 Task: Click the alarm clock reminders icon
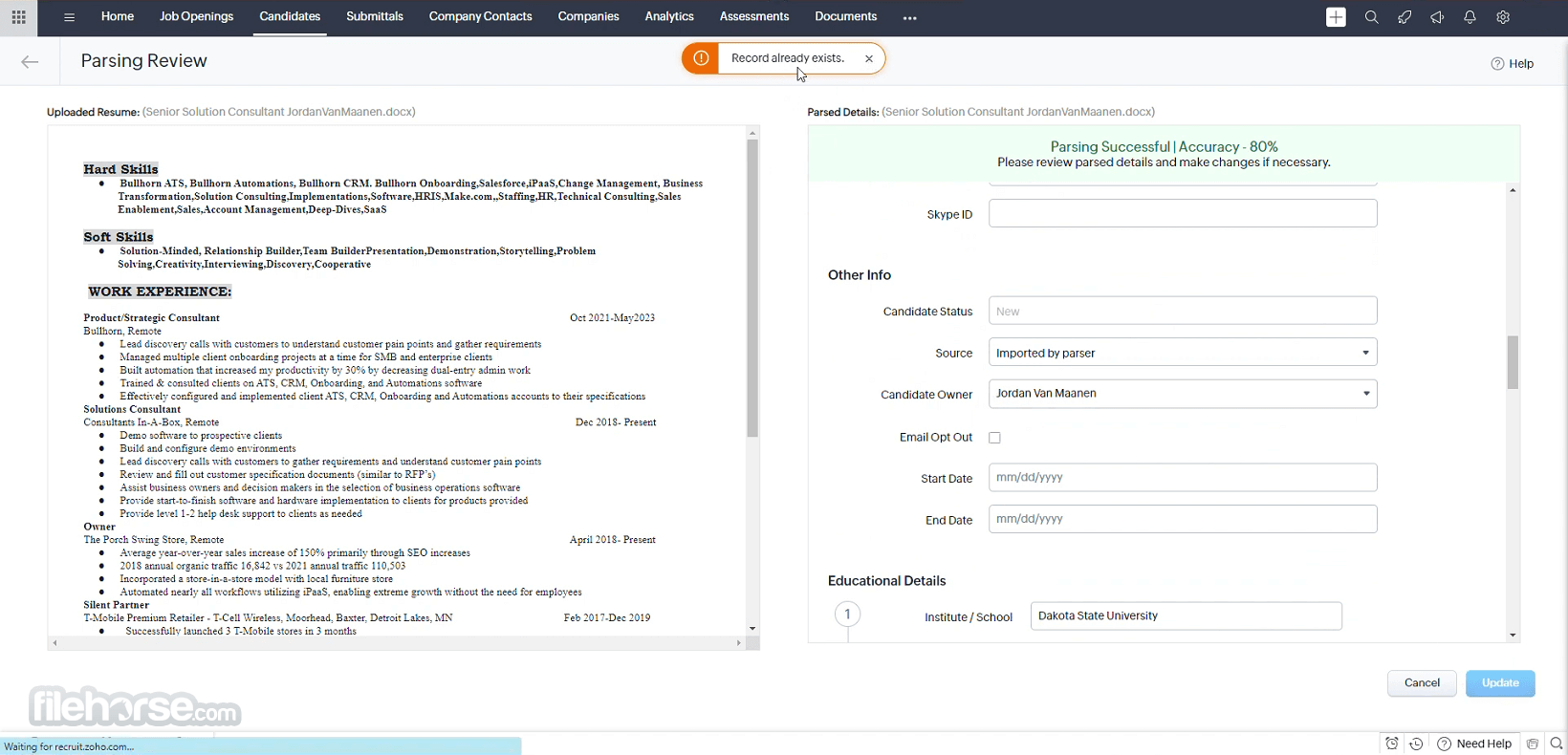click(x=1392, y=744)
